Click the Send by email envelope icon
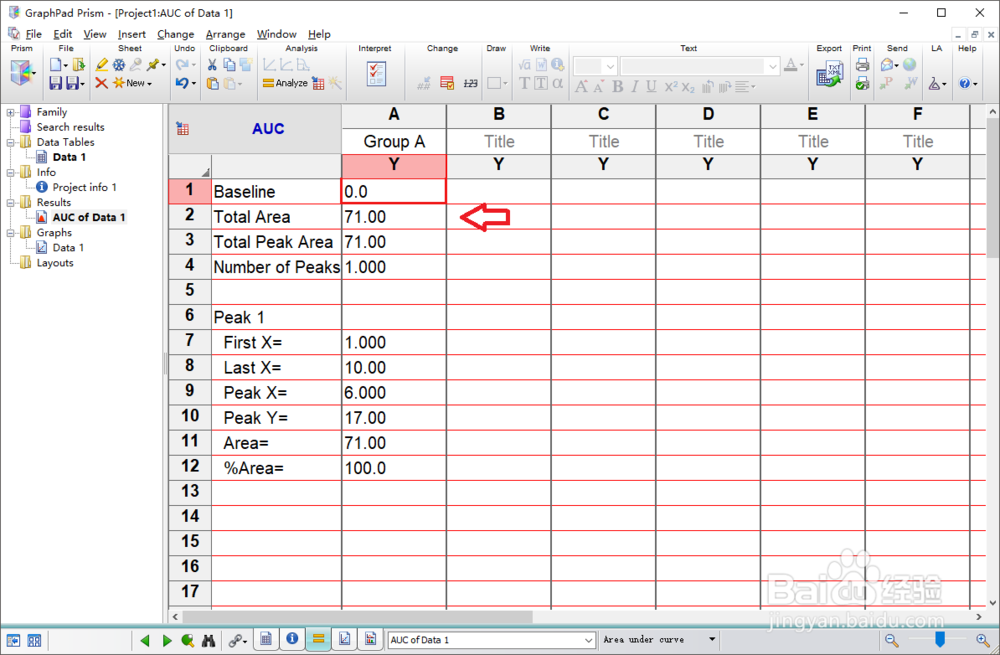This screenshot has width=1000, height=655. 887,64
